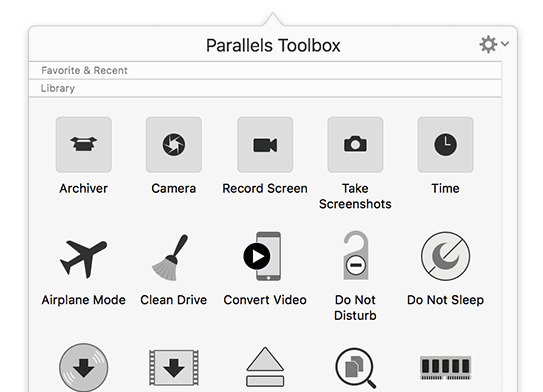Activate the Do Not Disturb door hanger
This screenshot has height=392, width=543.
356,255
